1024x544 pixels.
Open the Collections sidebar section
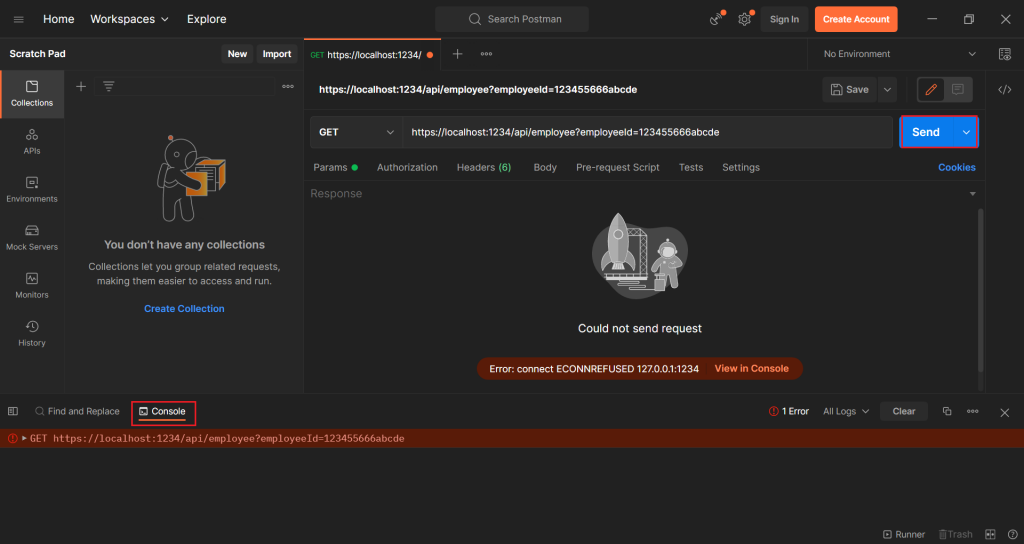[31, 94]
